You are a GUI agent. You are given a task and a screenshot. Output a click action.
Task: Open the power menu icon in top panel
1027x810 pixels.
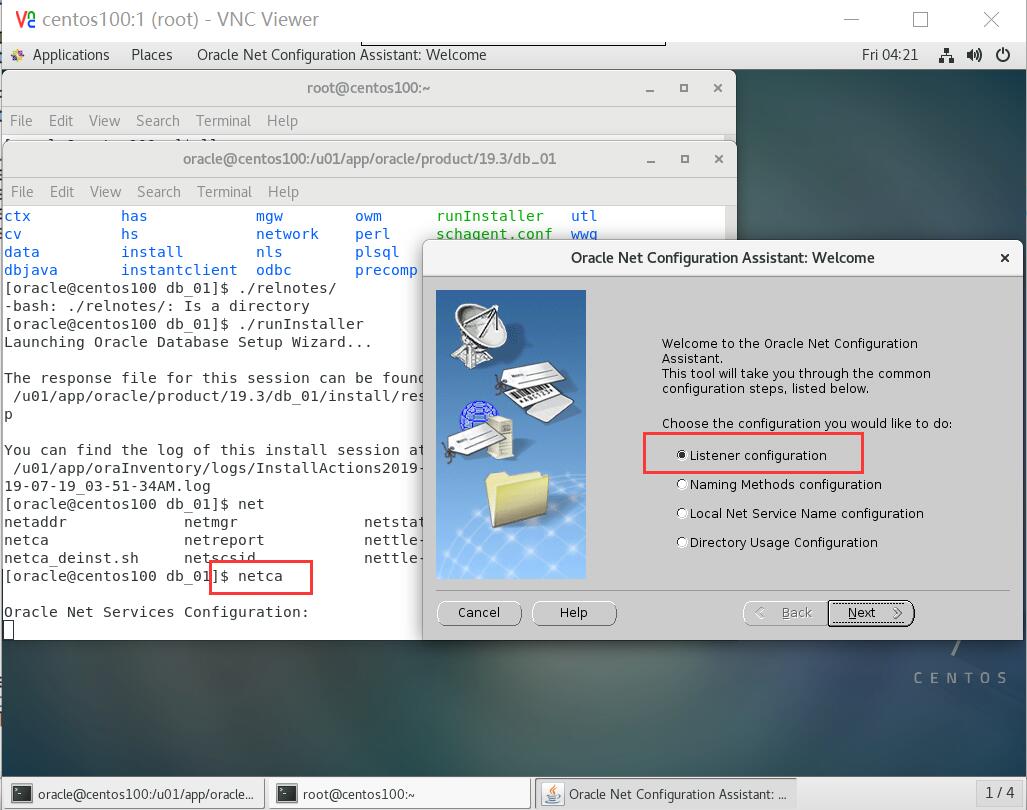pyautogui.click(x=1003, y=55)
